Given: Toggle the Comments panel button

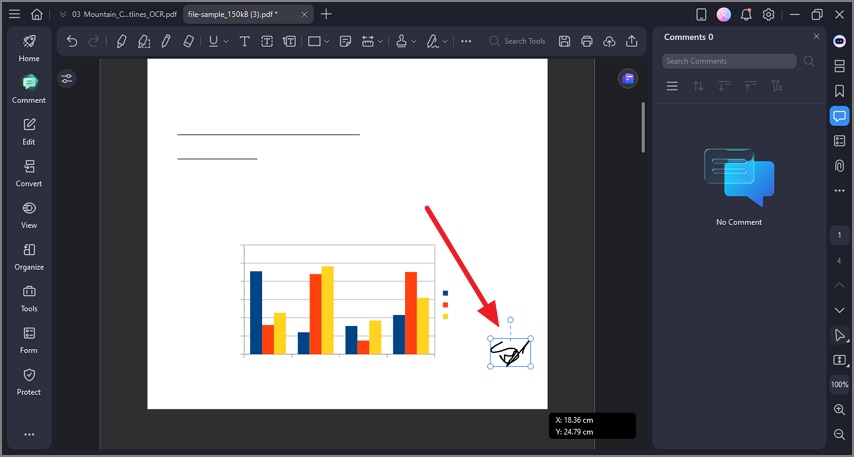Looking at the screenshot, I should [839, 116].
